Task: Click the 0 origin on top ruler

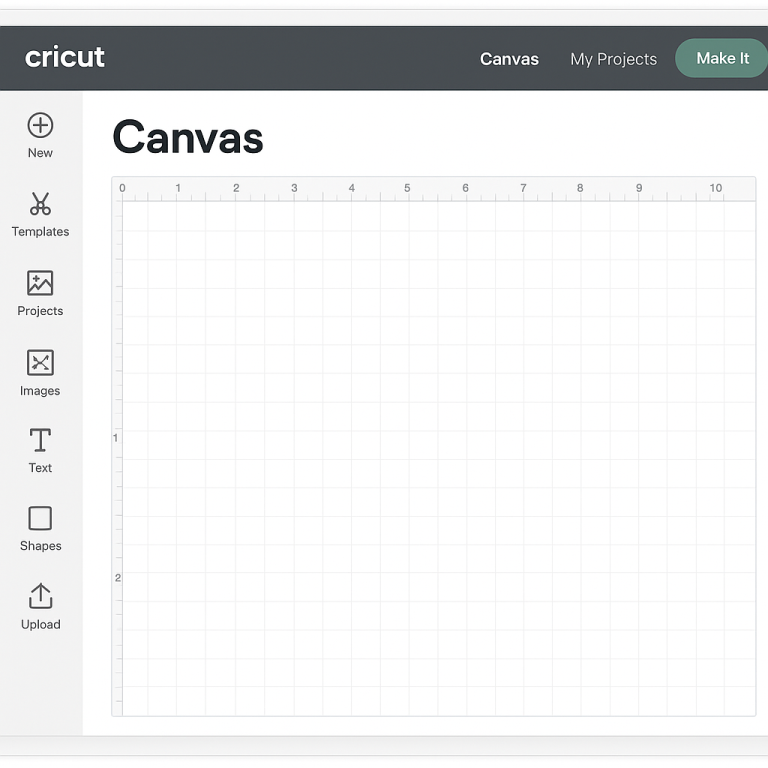Action: pos(122,188)
